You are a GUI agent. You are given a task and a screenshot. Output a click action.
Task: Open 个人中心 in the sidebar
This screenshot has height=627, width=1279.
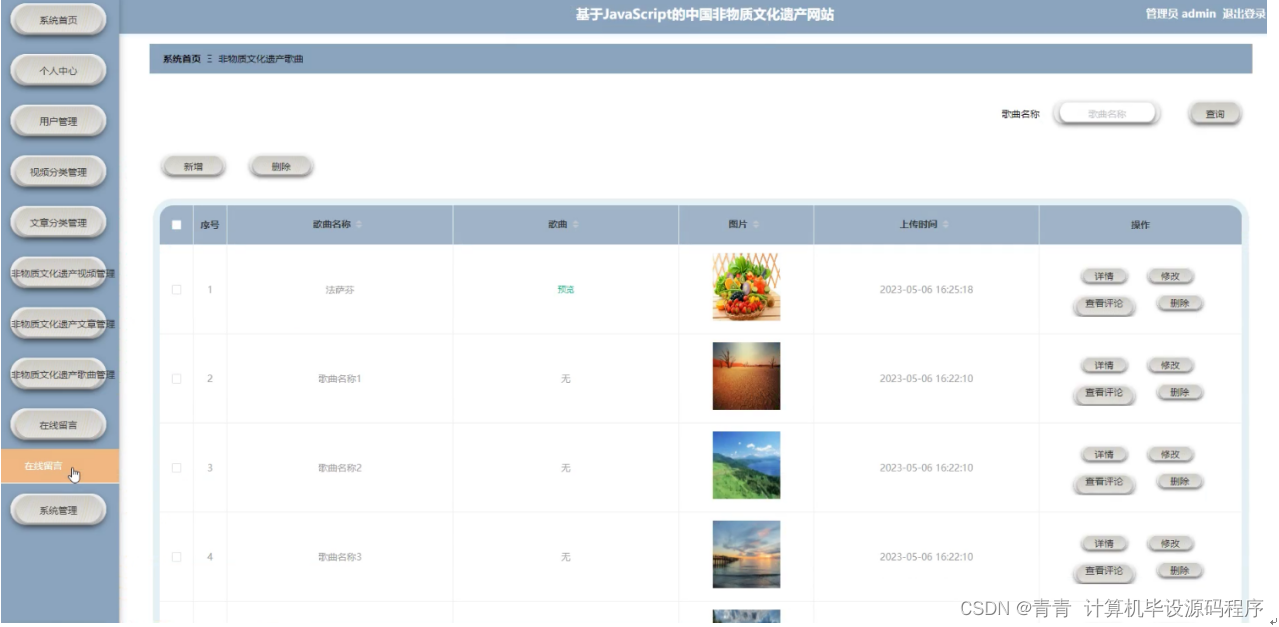click(58, 70)
